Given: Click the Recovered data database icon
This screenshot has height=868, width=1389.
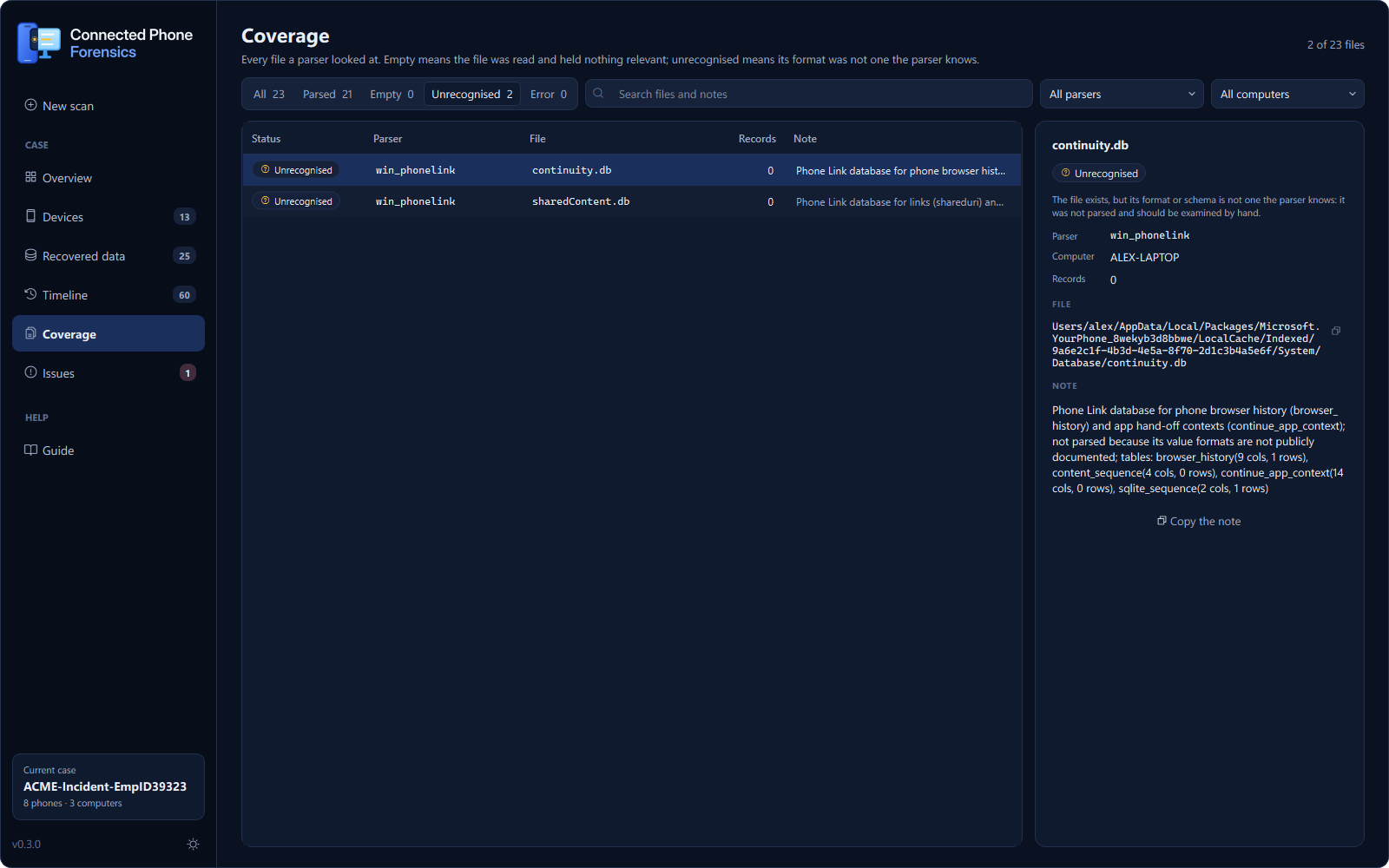Looking at the screenshot, I should (30, 255).
